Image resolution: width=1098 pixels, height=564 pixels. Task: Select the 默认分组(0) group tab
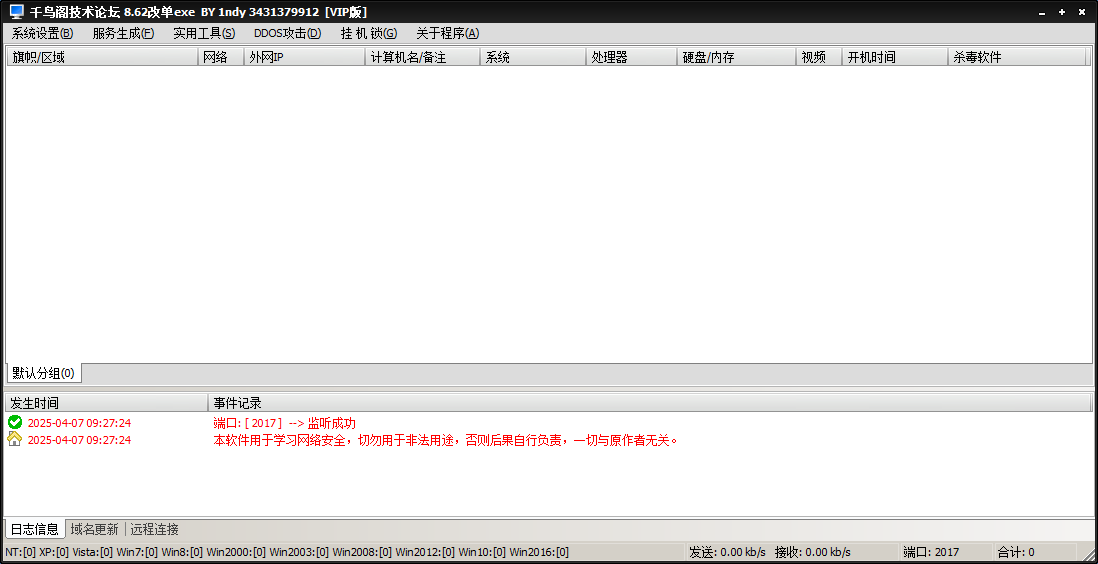point(43,373)
